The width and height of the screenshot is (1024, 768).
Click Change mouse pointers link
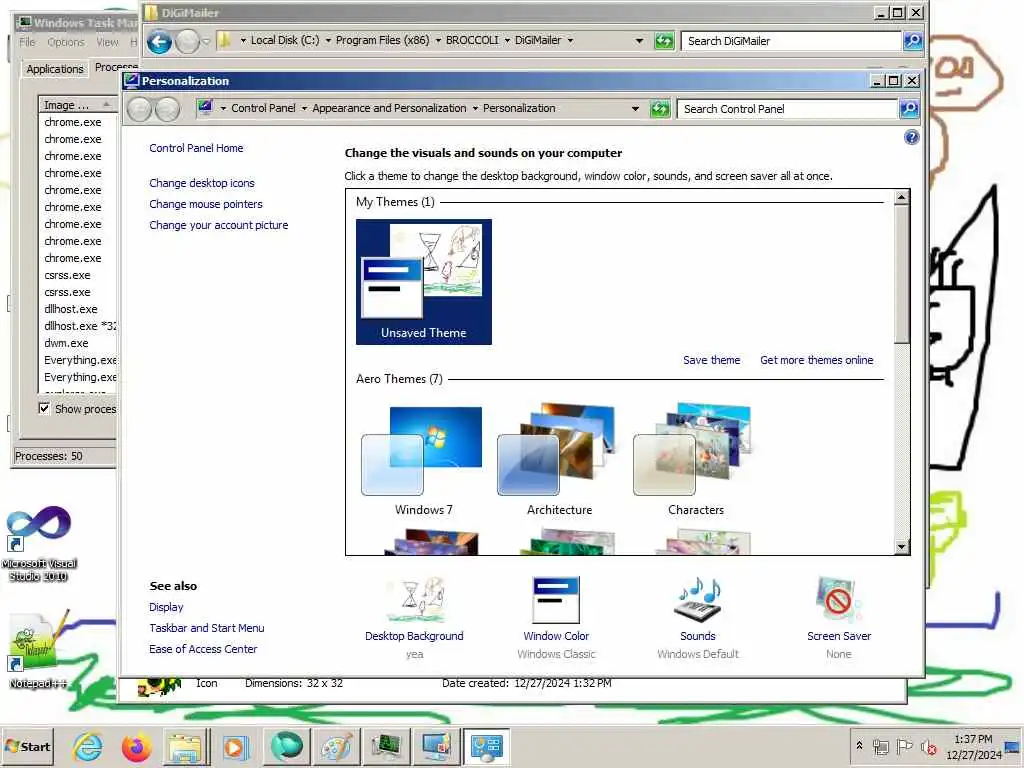(206, 204)
